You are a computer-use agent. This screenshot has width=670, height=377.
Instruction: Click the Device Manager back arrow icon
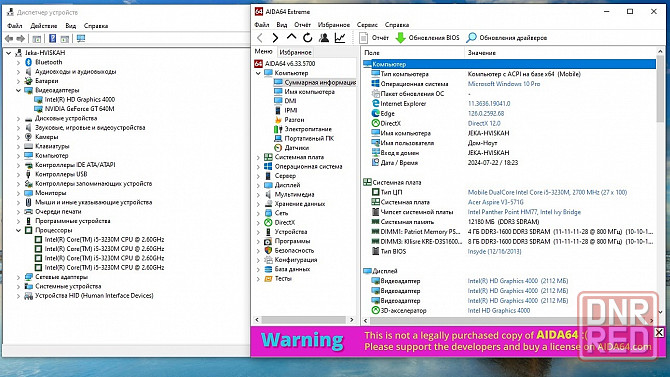[9, 39]
